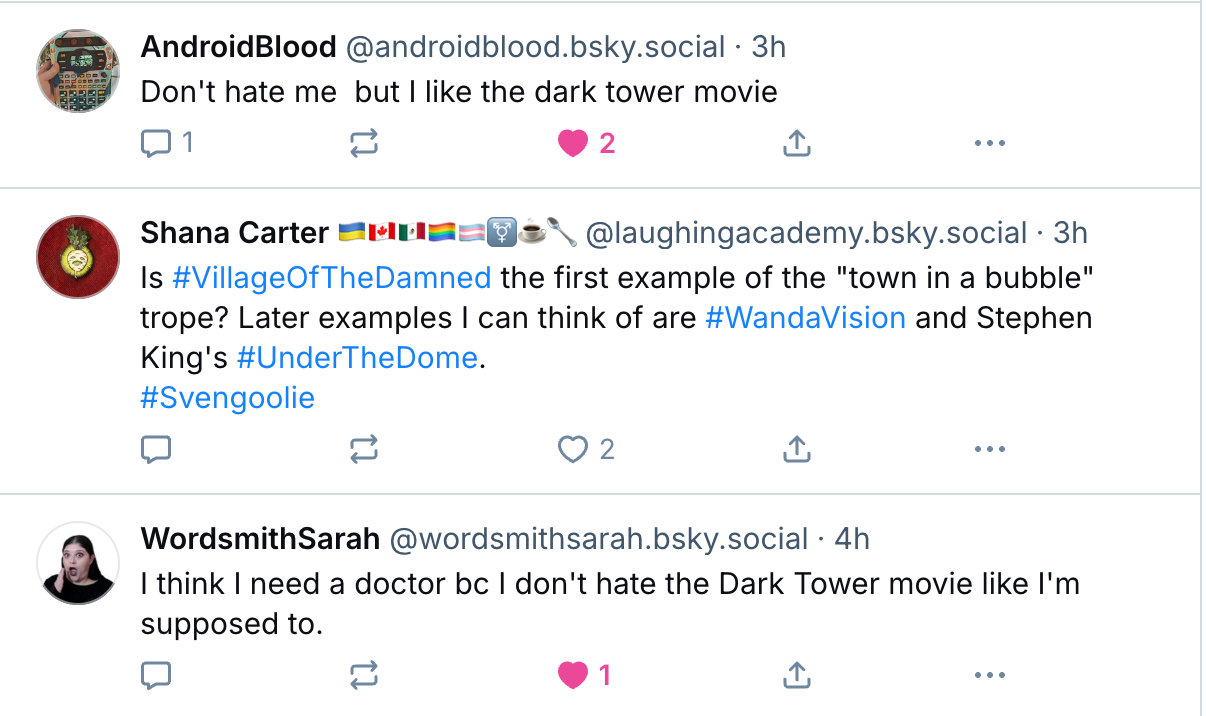This screenshot has width=1206, height=716.
Task: Share Shana Carter's post
Action: pos(796,450)
